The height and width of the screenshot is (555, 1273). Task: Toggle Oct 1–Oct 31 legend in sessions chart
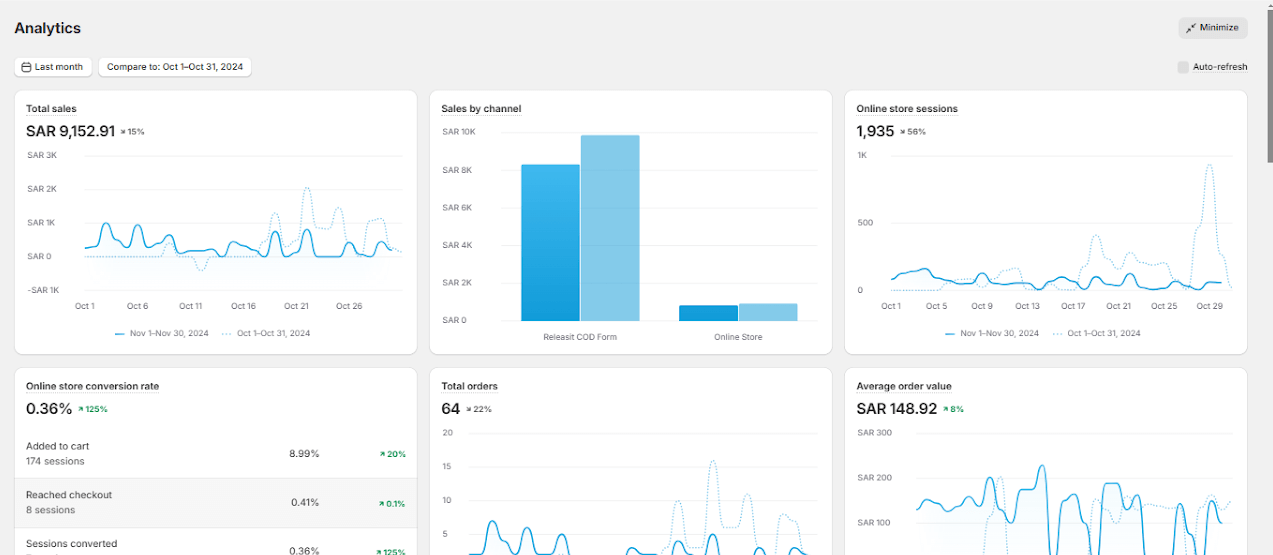[1097, 333]
